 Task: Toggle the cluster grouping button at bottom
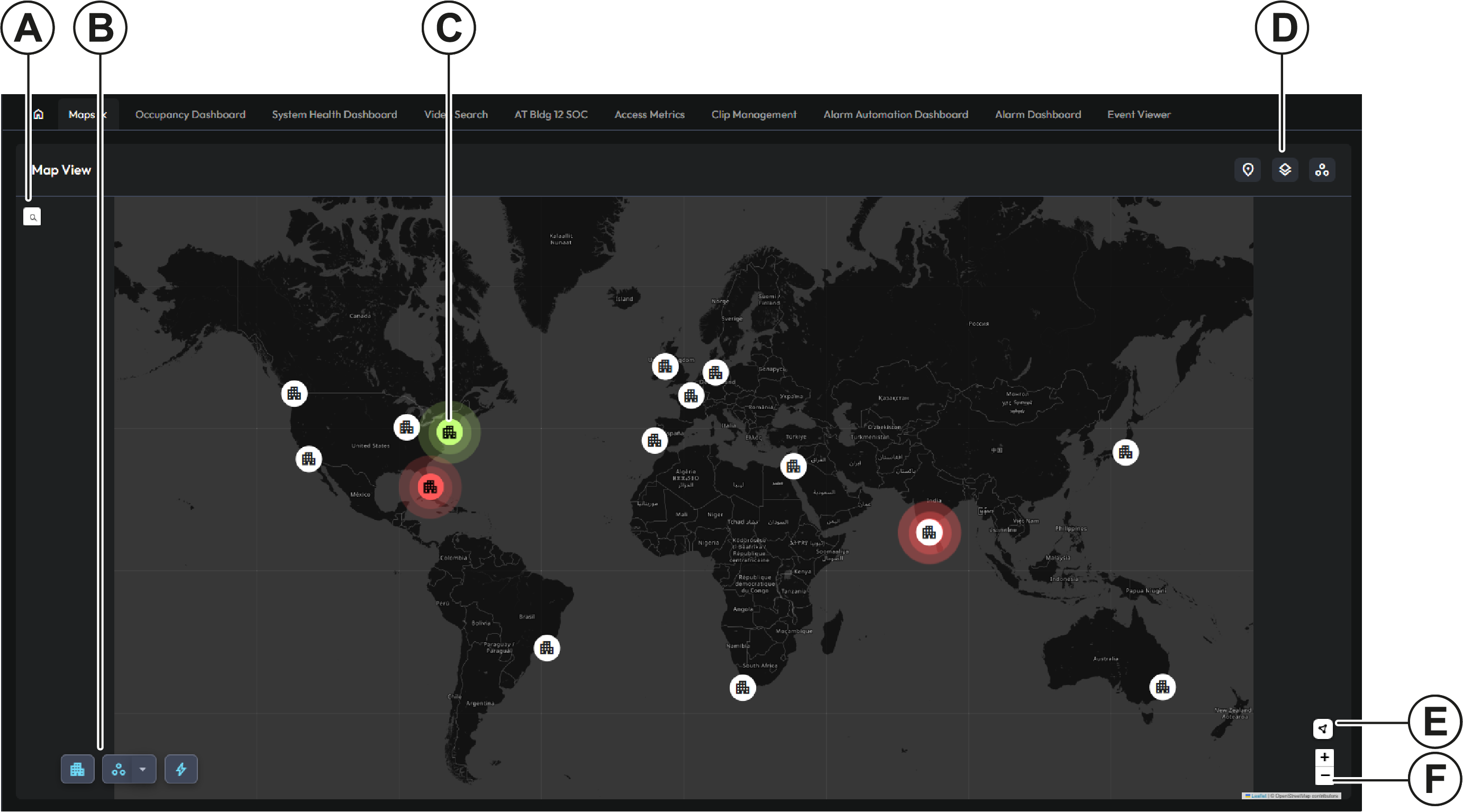(x=118, y=769)
